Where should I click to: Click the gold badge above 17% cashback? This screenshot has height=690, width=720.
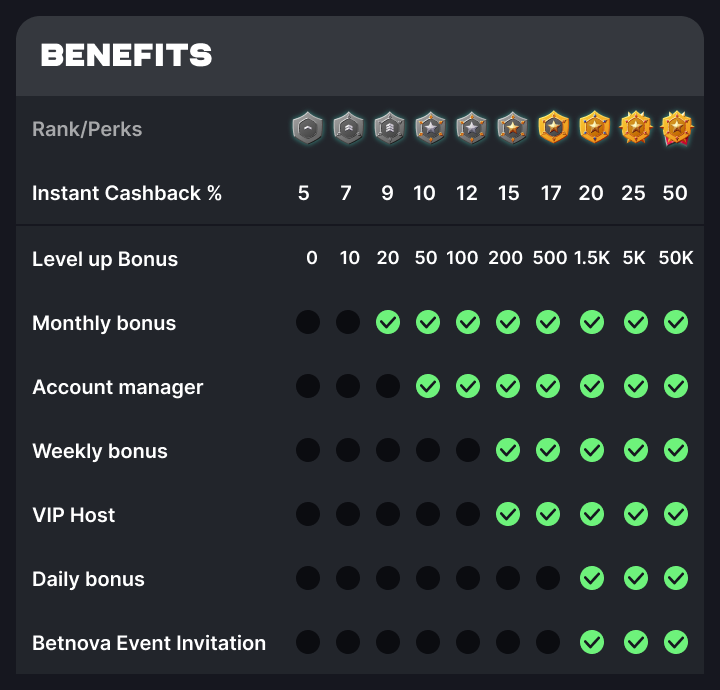click(553, 128)
